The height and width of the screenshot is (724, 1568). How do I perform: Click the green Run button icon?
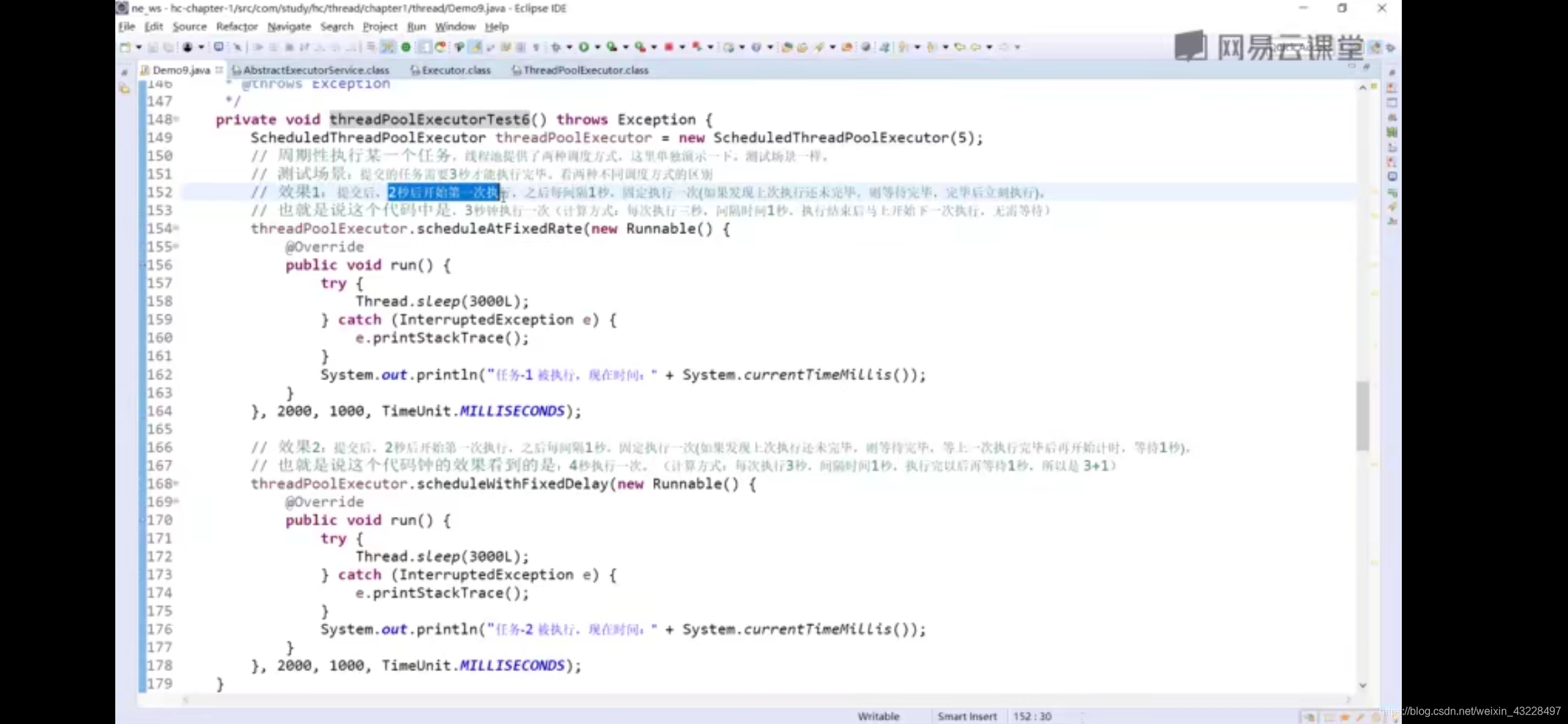point(584,47)
